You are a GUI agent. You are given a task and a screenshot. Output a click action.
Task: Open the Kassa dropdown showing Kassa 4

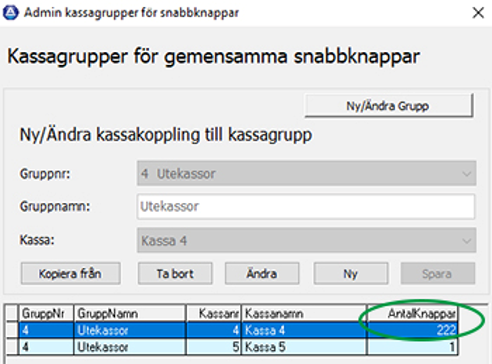click(x=306, y=240)
